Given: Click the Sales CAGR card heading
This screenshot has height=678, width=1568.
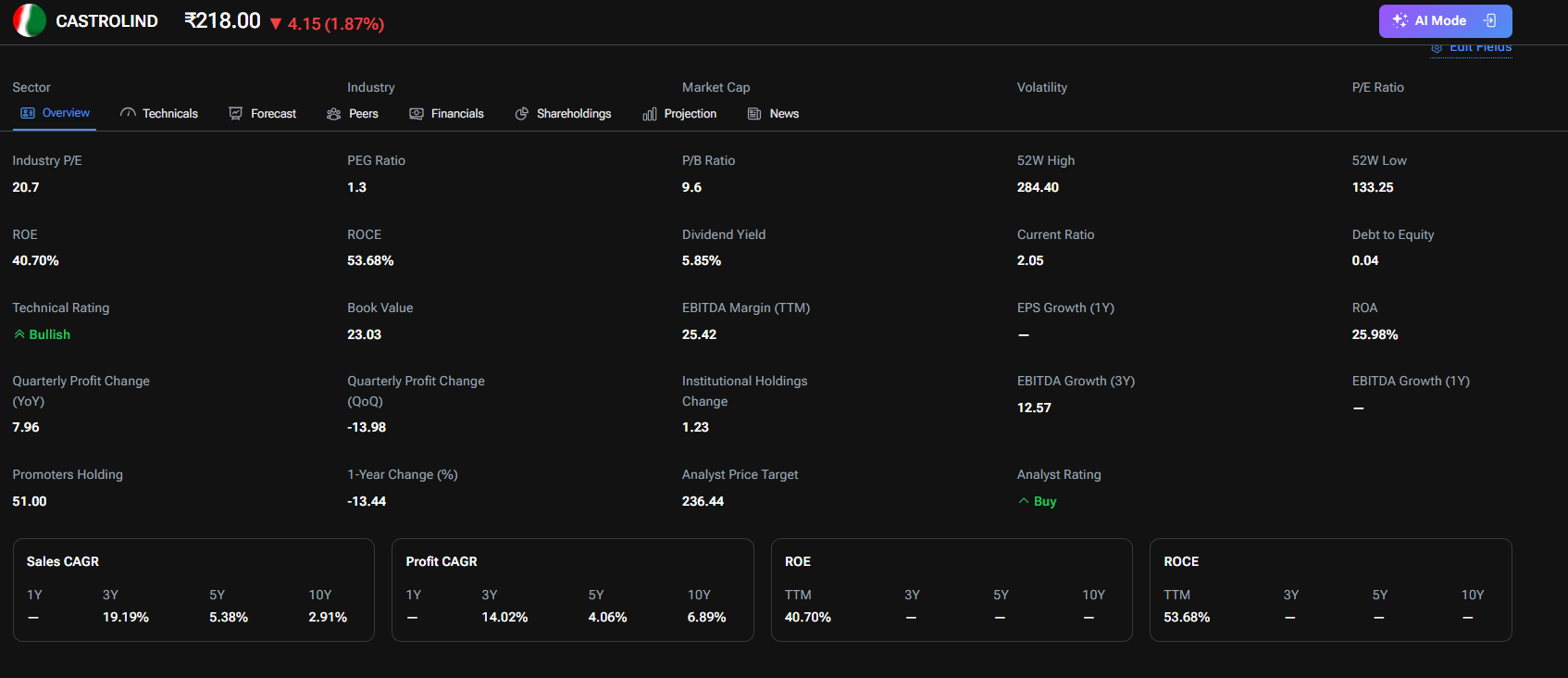Looking at the screenshot, I should click(63, 561).
